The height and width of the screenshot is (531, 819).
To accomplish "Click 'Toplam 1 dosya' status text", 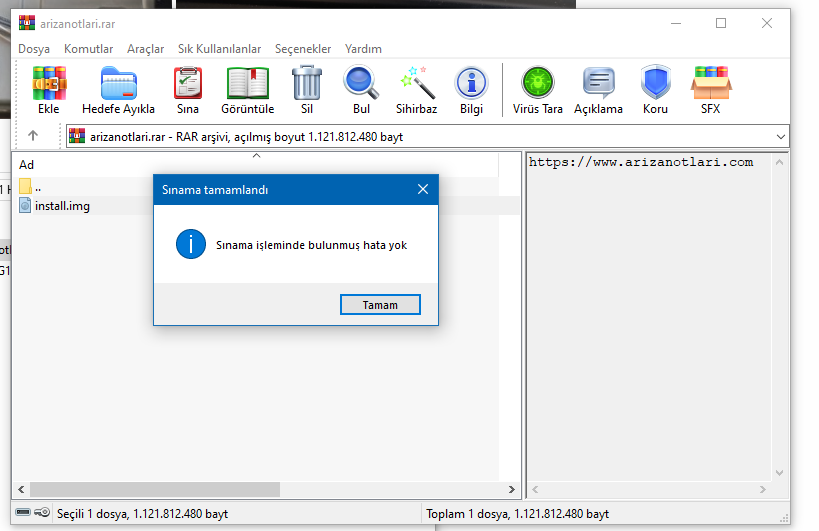I will (x=518, y=514).
